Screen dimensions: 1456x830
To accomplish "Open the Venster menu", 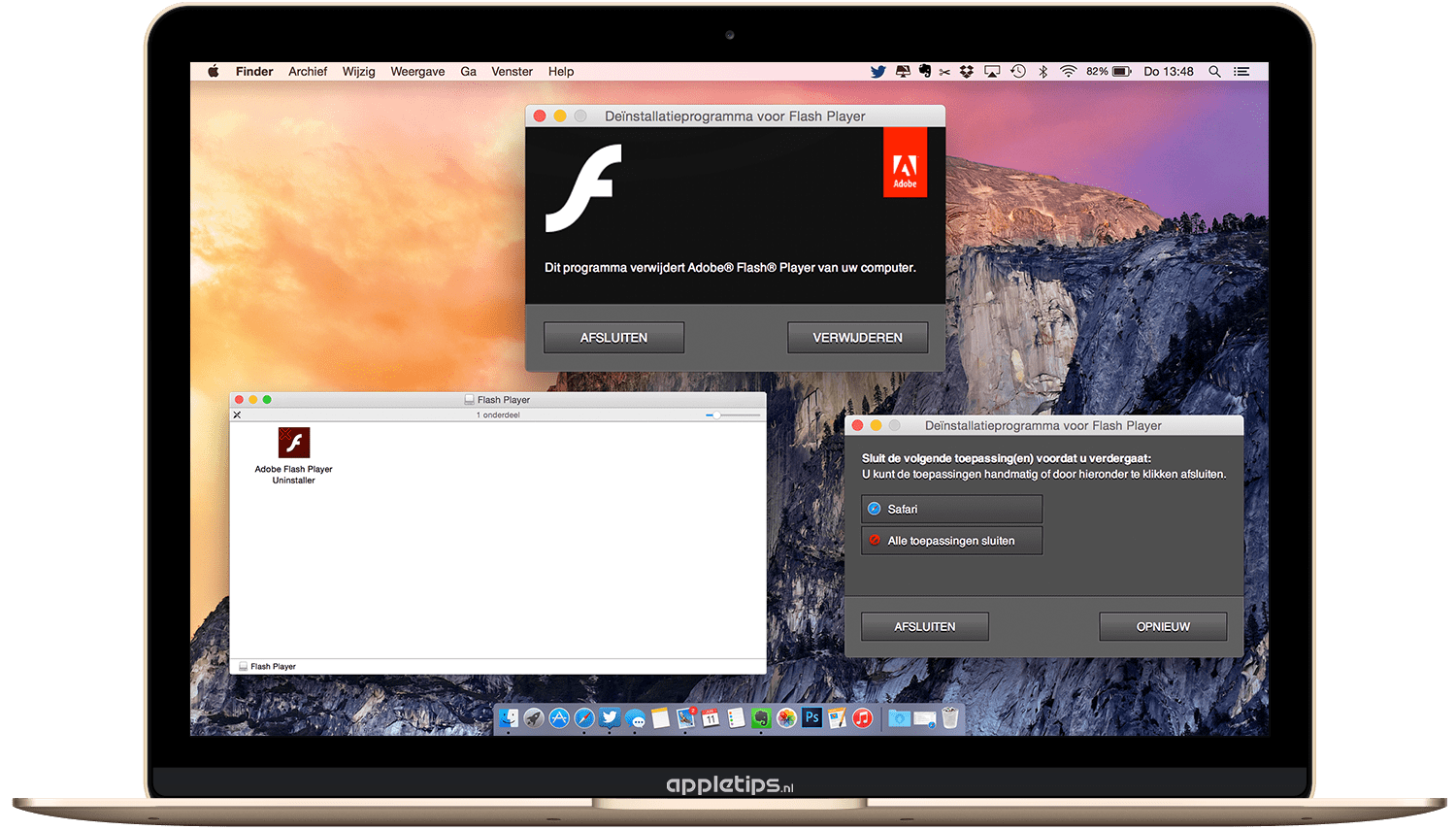I will (x=512, y=71).
